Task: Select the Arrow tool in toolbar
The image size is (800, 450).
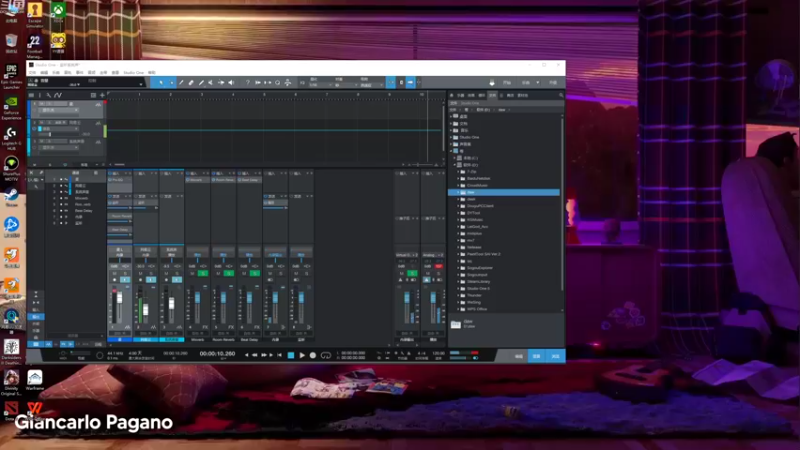Action: click(161, 83)
